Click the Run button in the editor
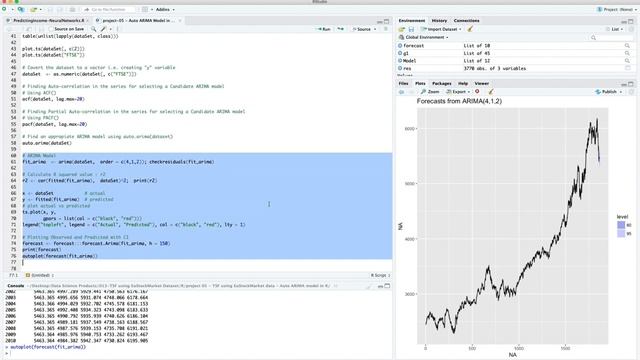 [324, 29]
